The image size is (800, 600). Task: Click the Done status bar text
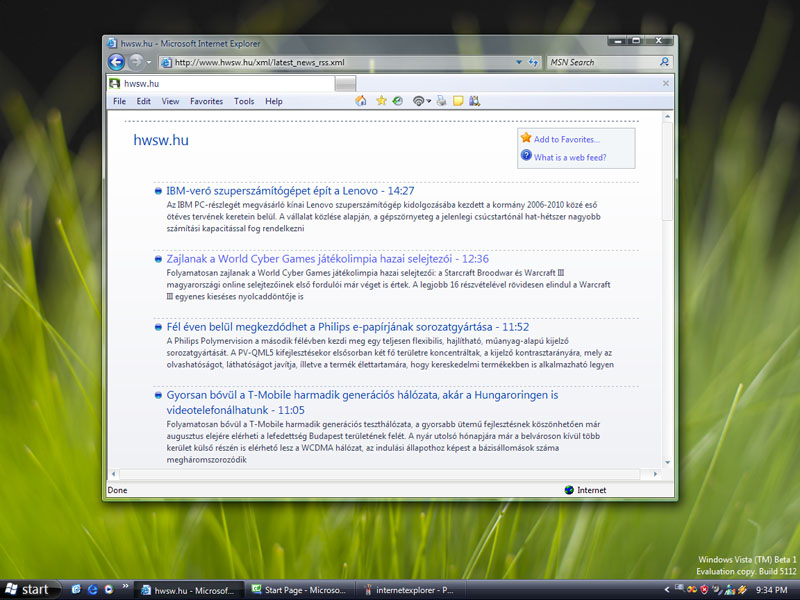117,490
